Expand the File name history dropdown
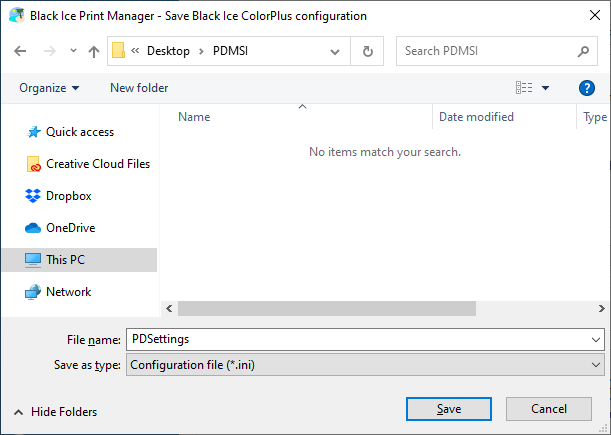Viewport: 611px width, 435px height. 596,340
